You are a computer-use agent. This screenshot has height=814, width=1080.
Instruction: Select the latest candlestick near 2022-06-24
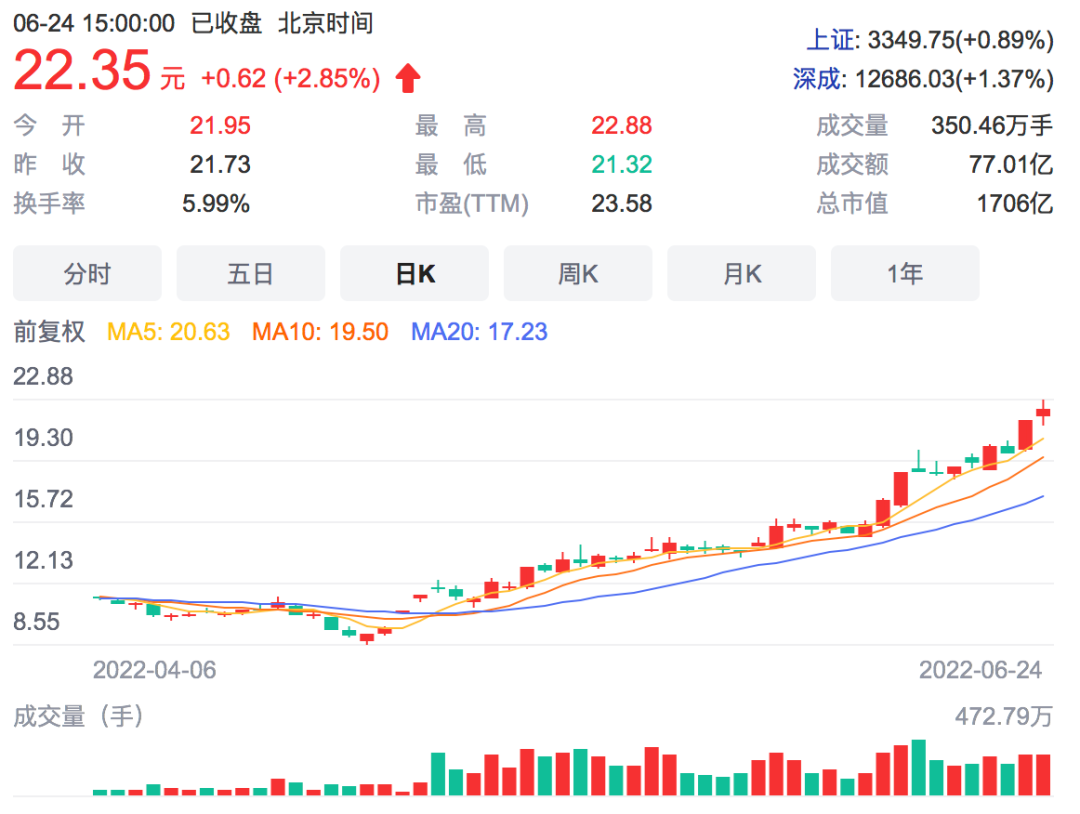[x=1043, y=410]
